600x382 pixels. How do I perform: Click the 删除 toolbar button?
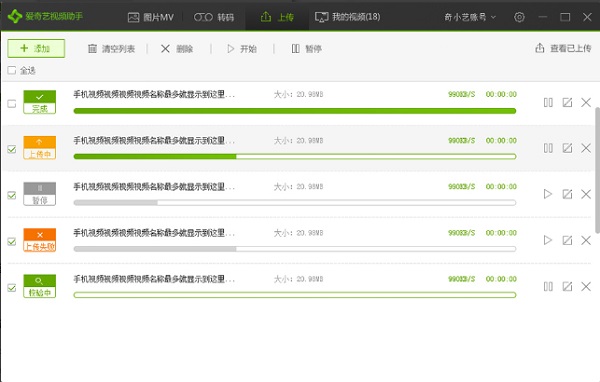point(177,49)
